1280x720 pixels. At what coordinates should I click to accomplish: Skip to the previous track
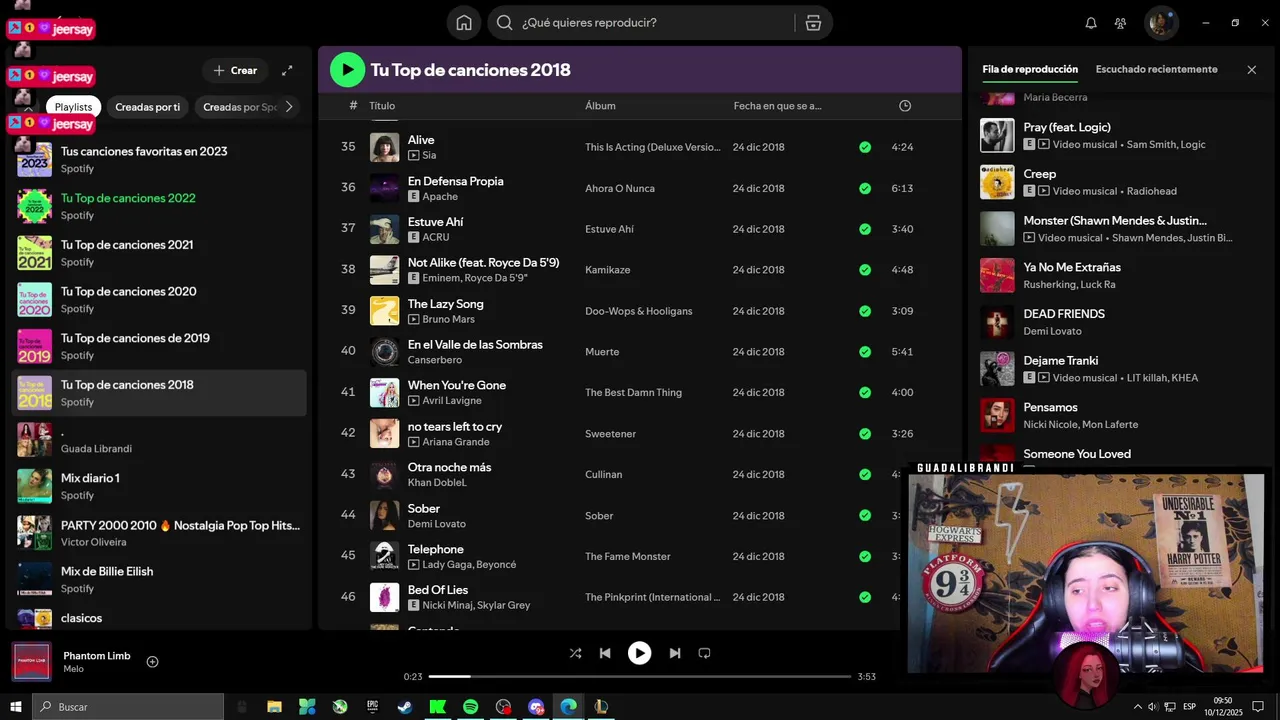tap(605, 653)
